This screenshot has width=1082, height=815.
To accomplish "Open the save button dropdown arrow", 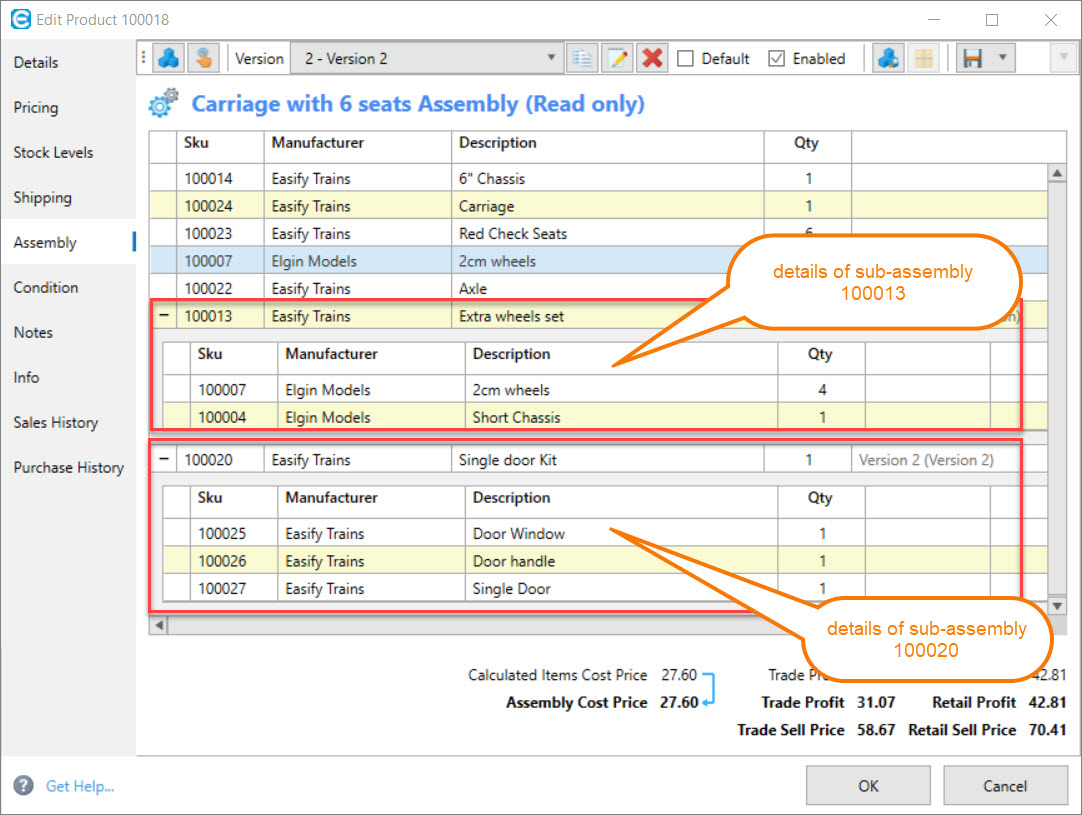I will (x=1003, y=58).
